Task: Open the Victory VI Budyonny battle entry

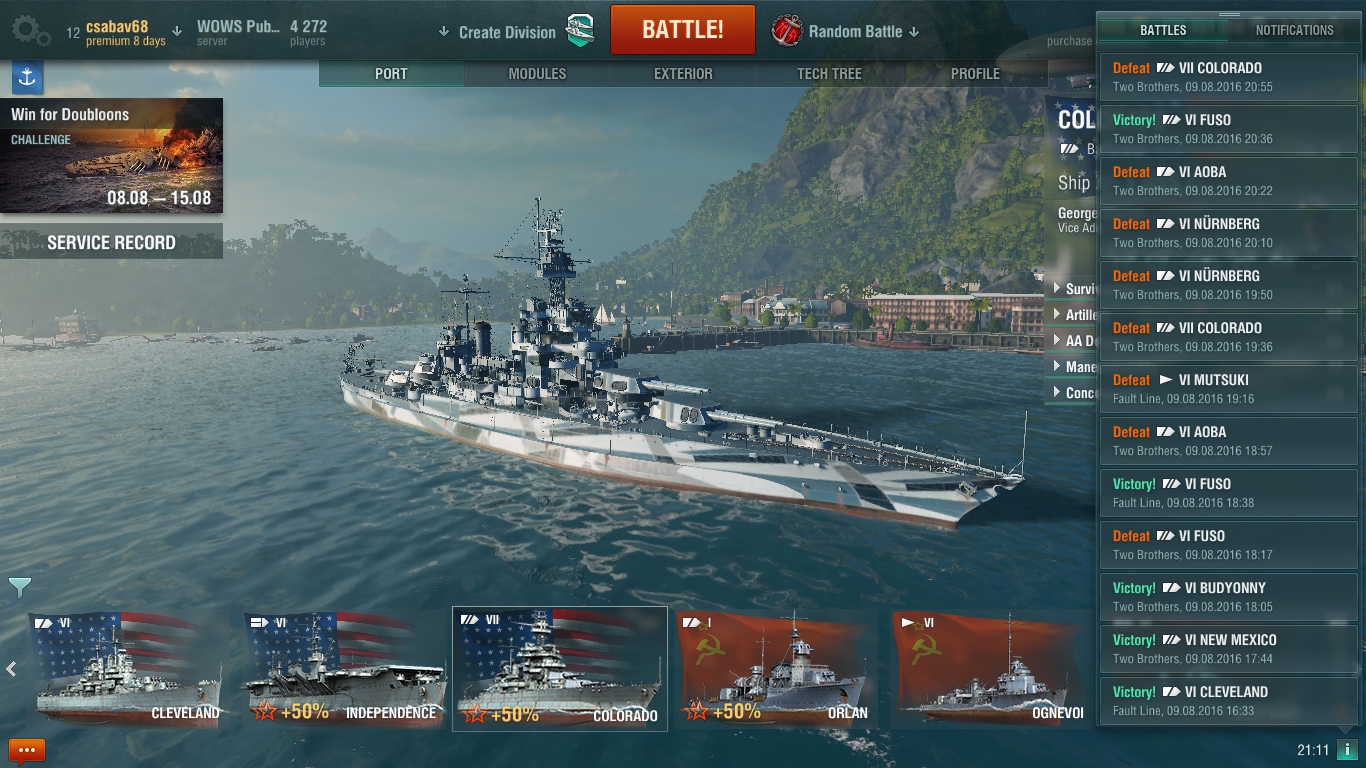Action: [x=1228, y=596]
